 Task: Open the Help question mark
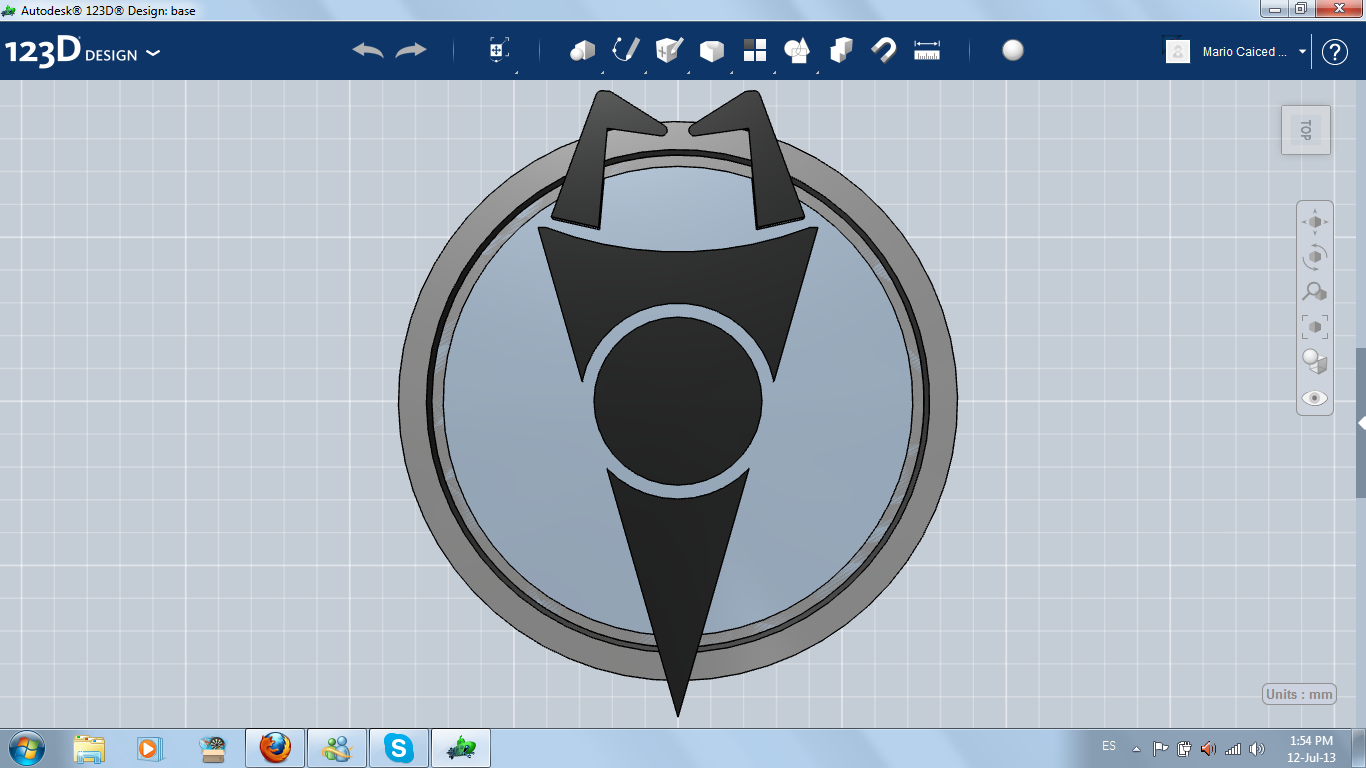coord(1335,52)
